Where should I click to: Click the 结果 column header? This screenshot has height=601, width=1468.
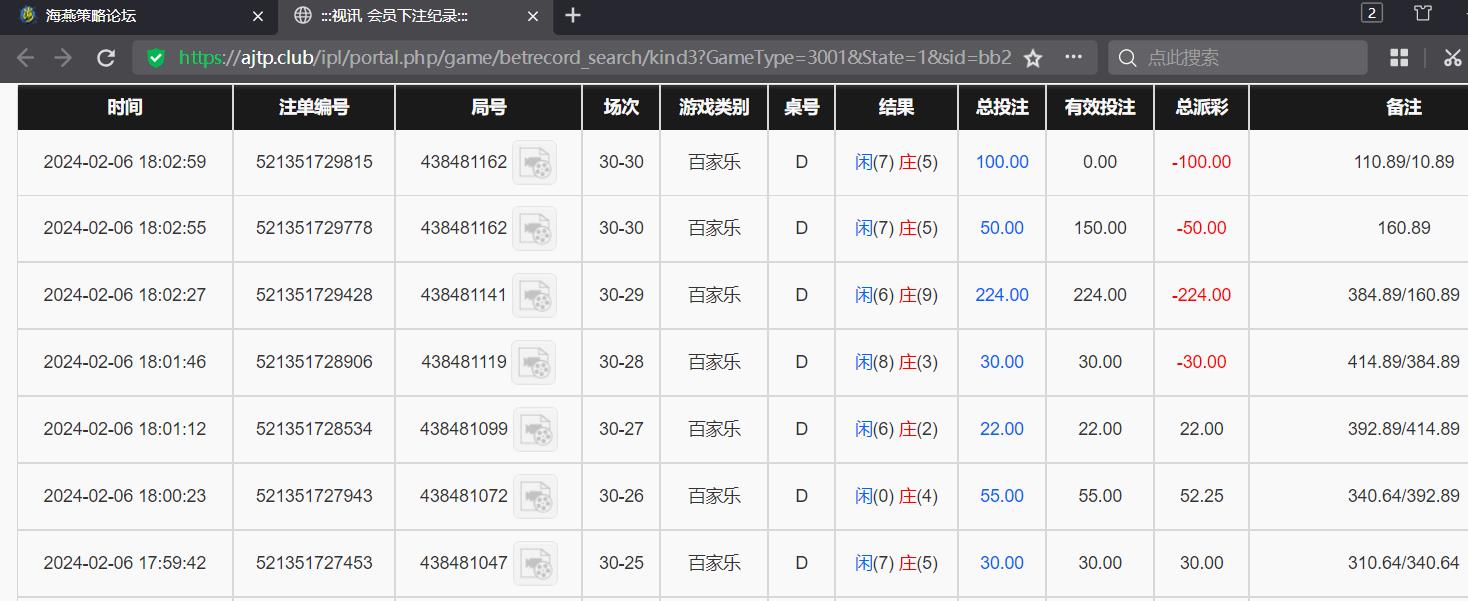pos(896,107)
